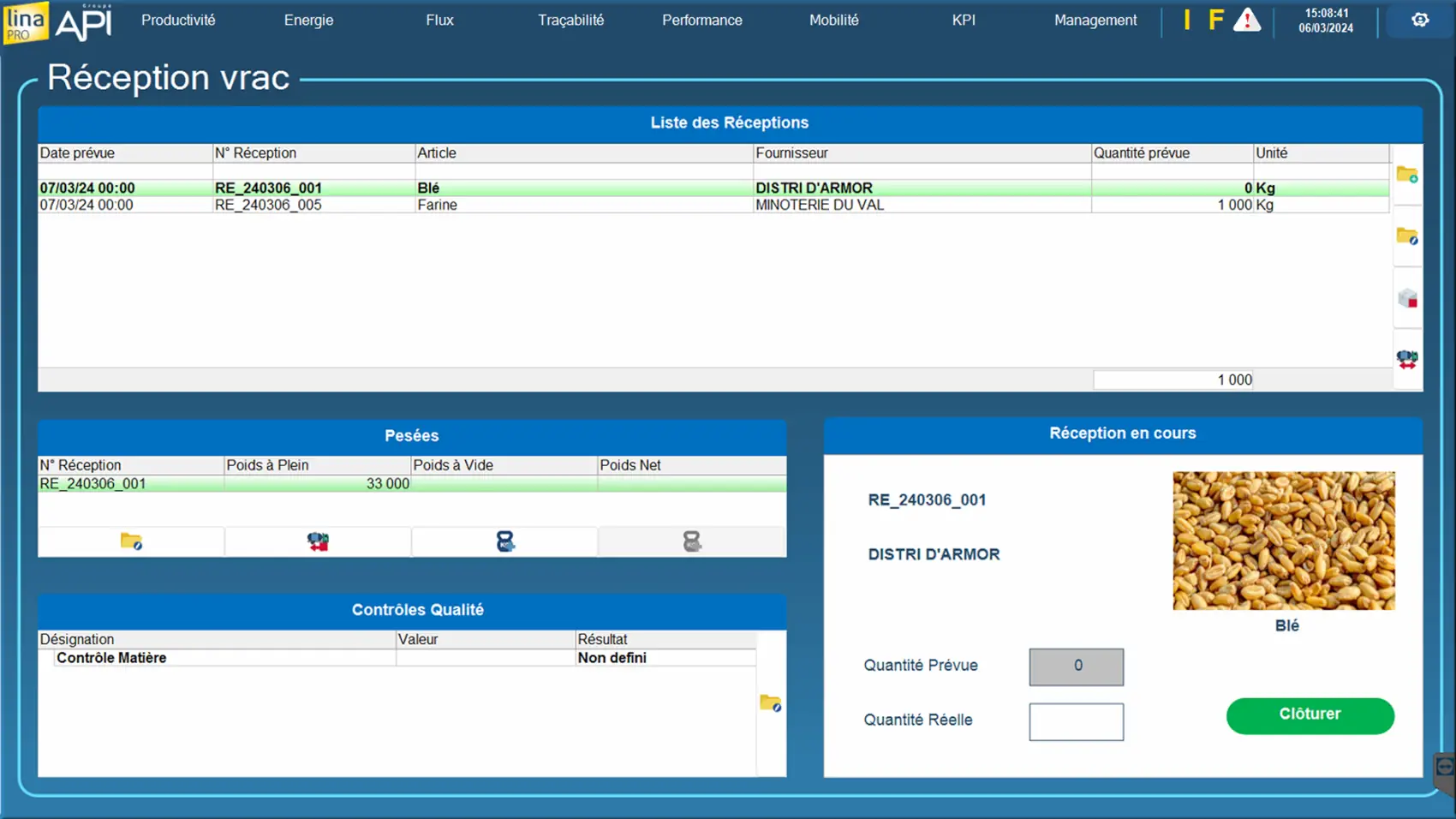
Task: Open the user settings gear icon
Action: click(x=1419, y=20)
